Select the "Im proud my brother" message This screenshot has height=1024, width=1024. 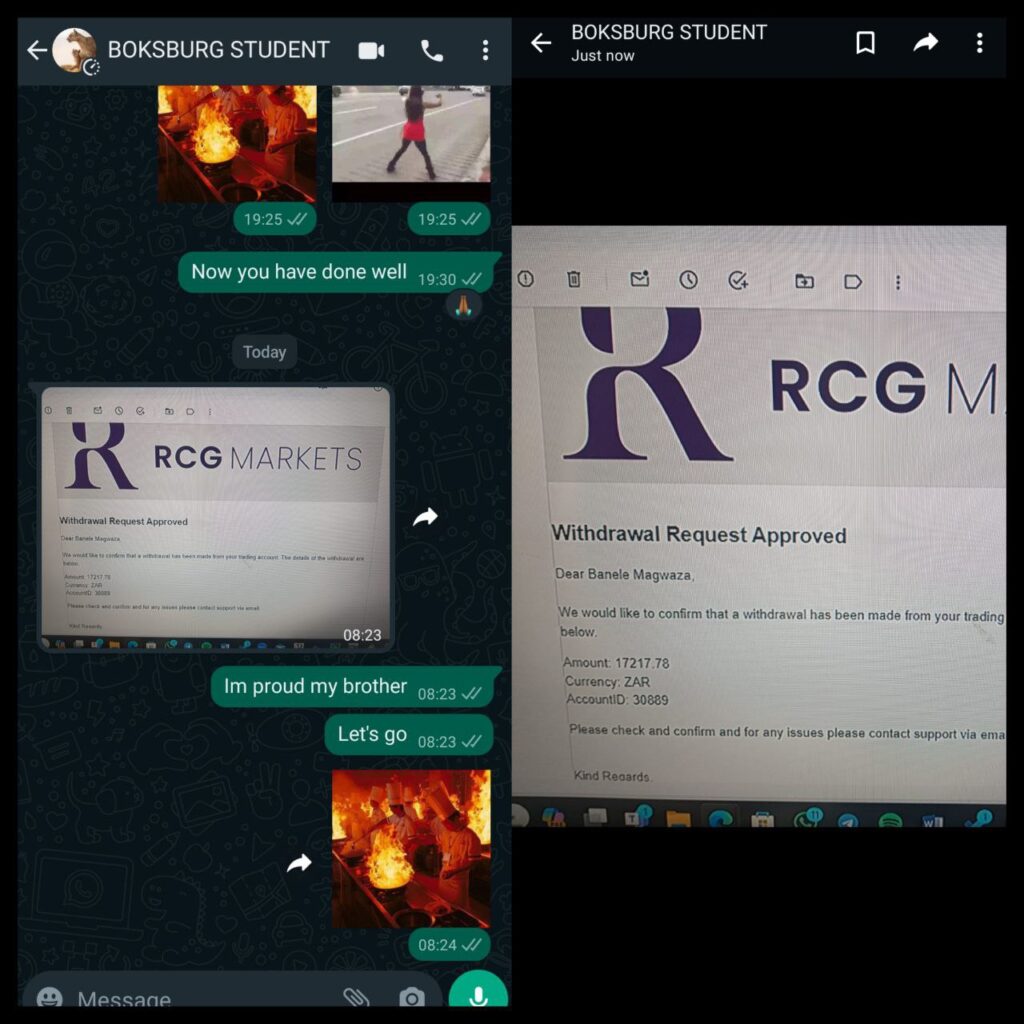click(x=356, y=686)
